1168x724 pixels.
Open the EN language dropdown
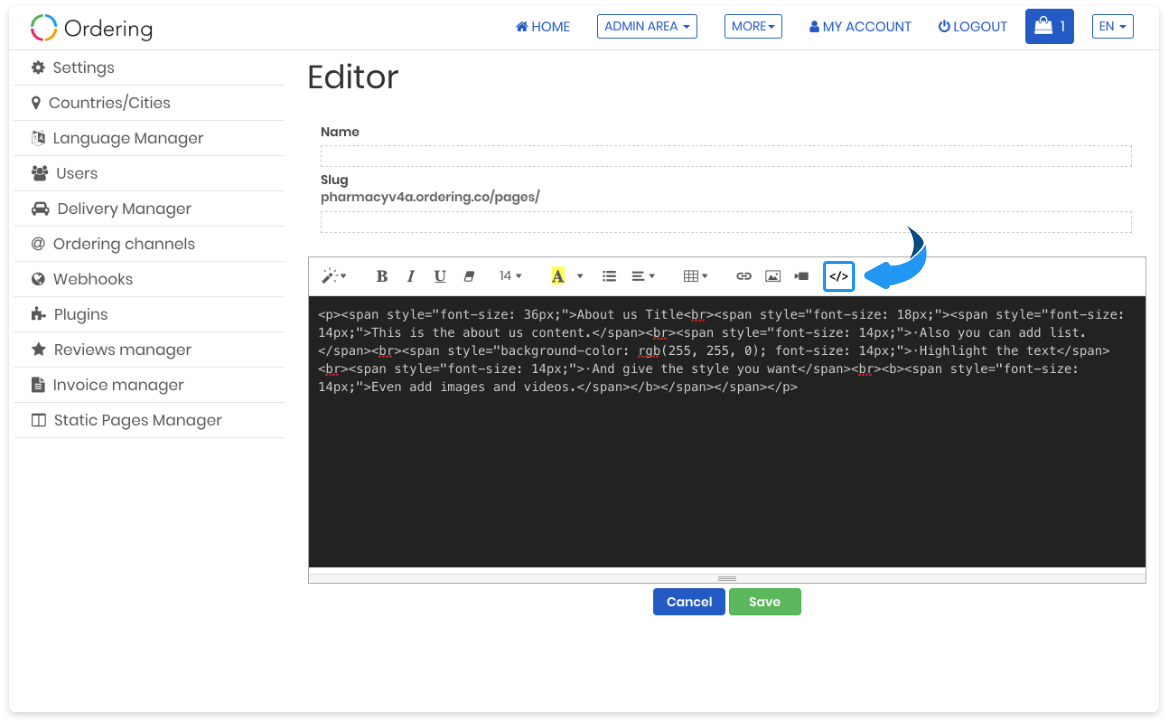coord(1112,27)
